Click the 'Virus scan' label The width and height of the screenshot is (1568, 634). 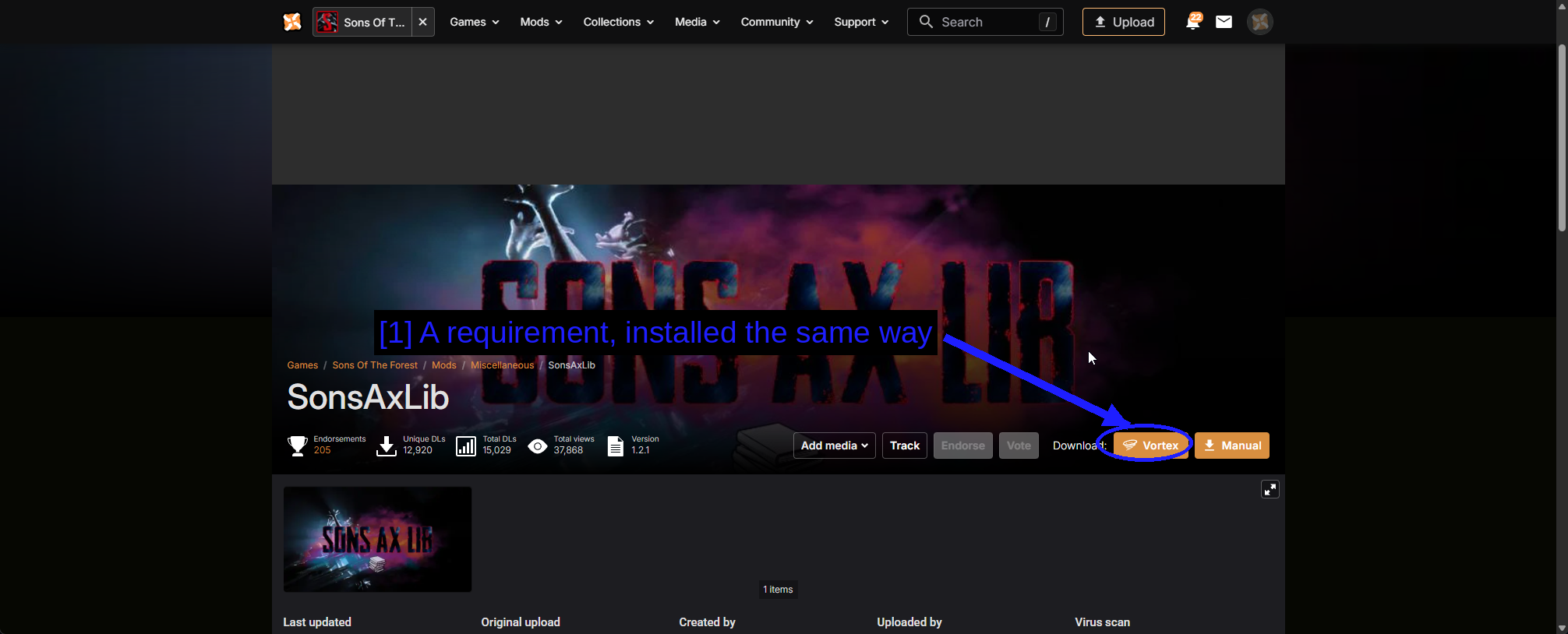tap(1103, 622)
